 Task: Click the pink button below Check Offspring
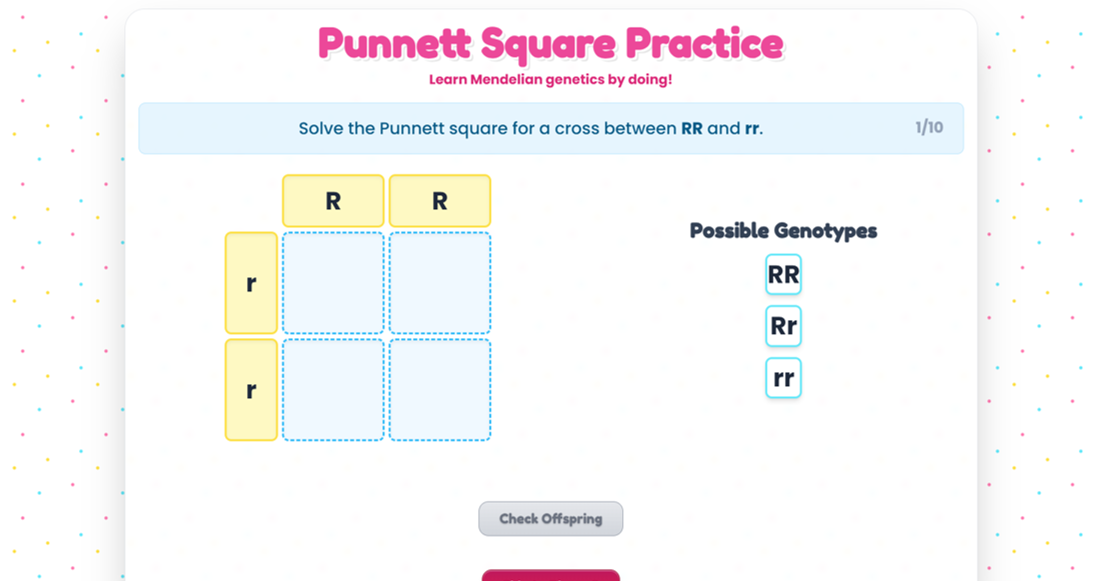[x=550, y=575]
